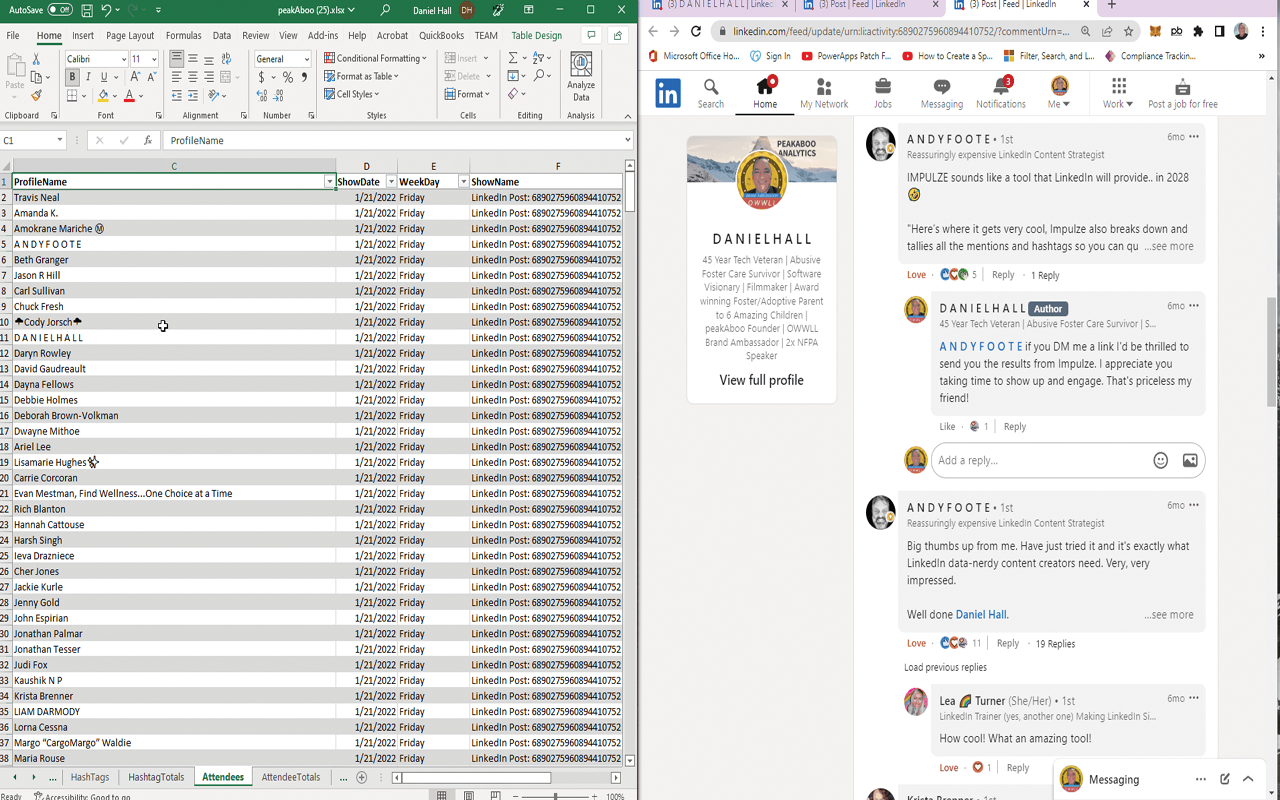The width and height of the screenshot is (1280, 800).
Task: Expand the Me menu on LinkedIn
Action: 1059,94
